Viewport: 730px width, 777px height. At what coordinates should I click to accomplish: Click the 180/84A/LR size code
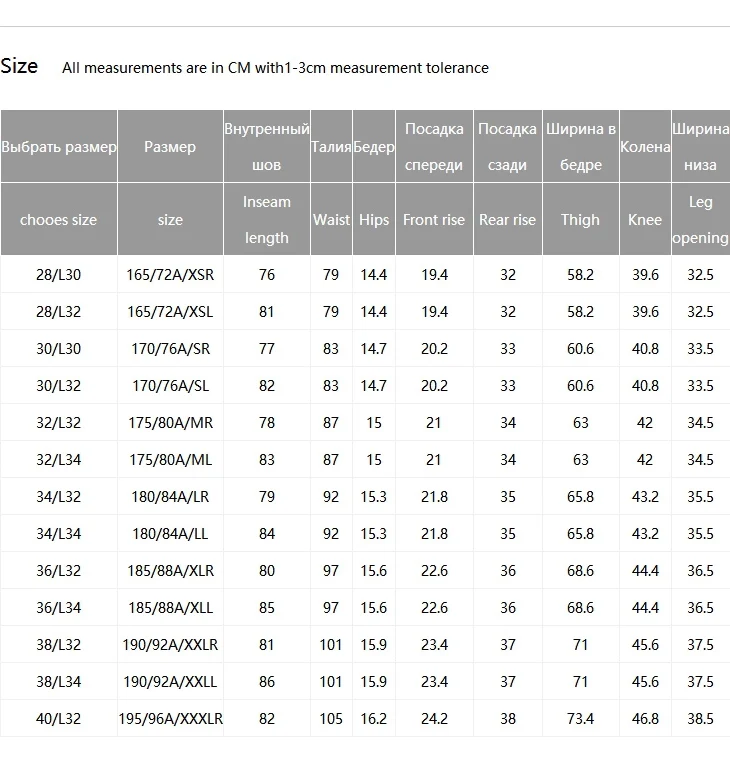pos(170,497)
